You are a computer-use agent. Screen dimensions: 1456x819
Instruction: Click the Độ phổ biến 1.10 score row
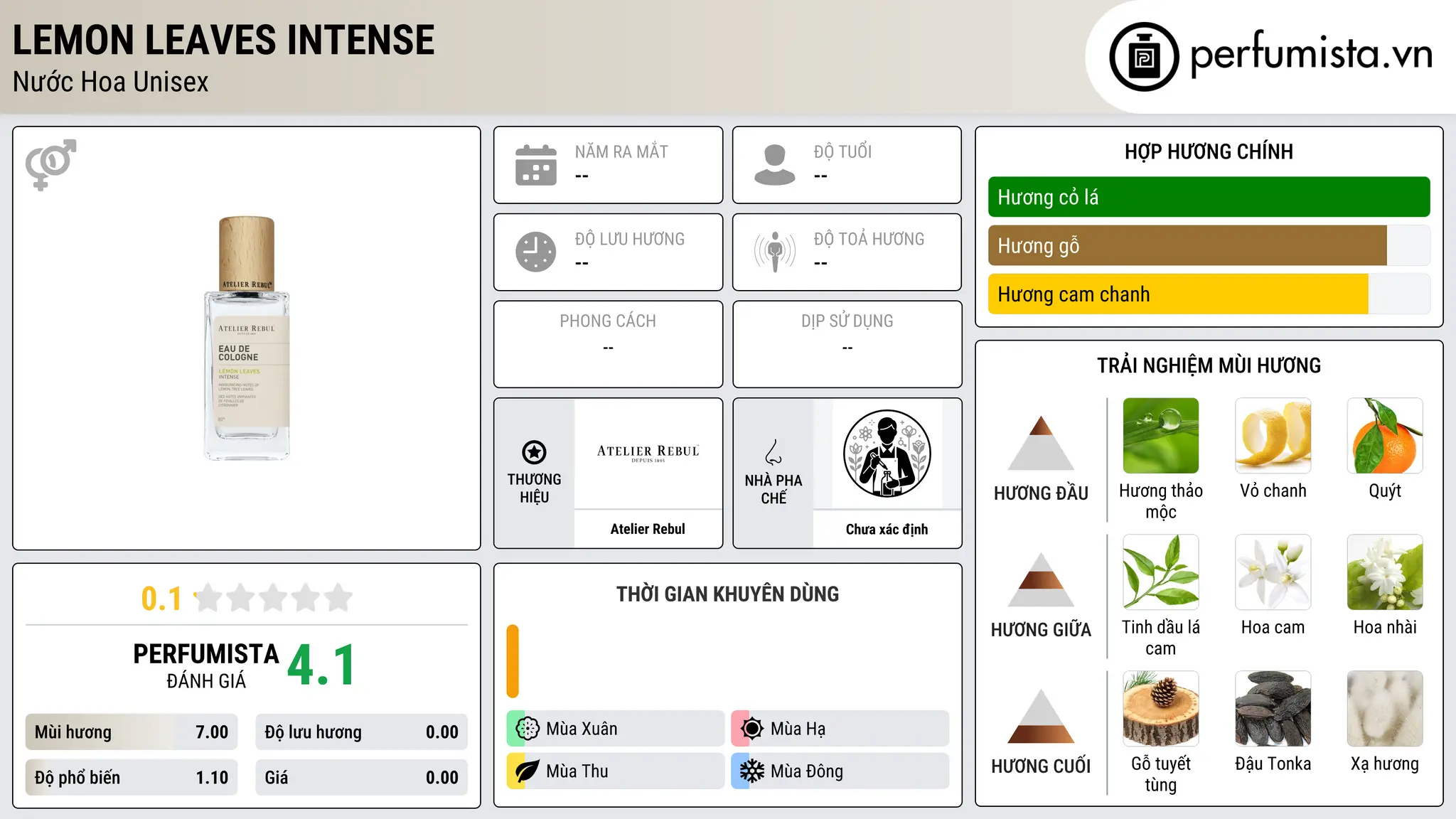(132, 778)
